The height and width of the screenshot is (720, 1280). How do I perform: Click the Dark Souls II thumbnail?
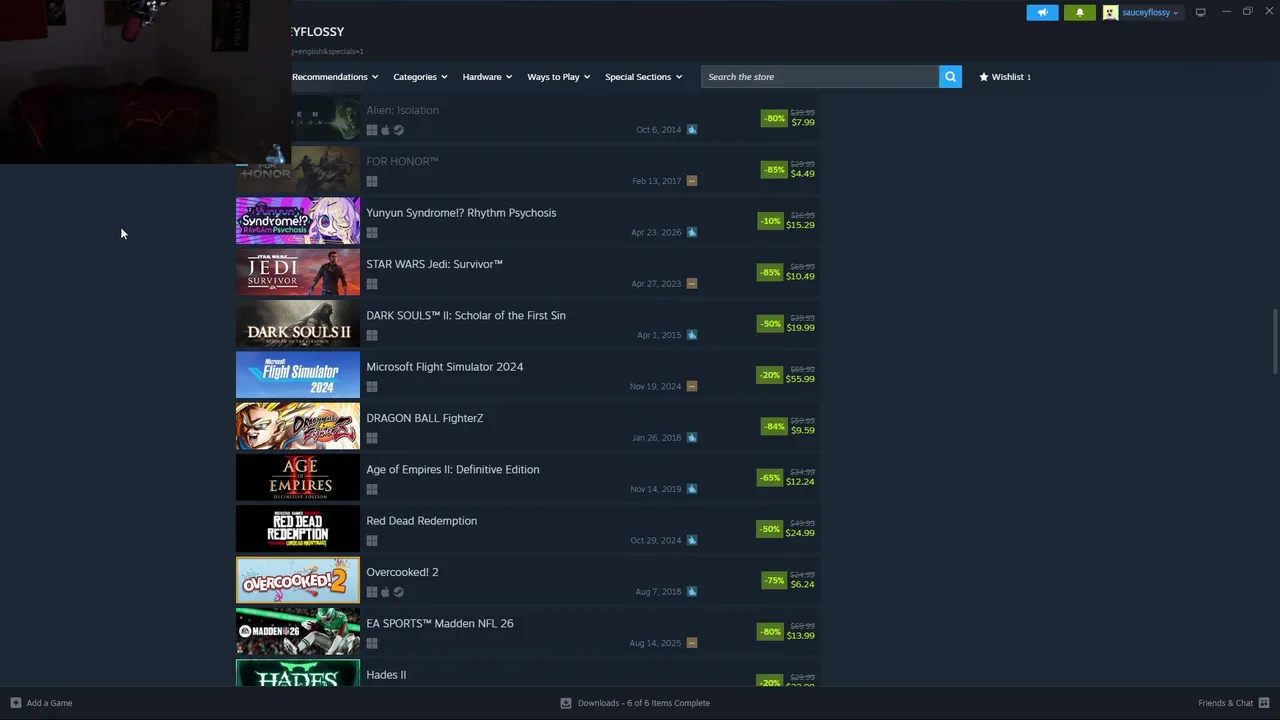point(298,324)
